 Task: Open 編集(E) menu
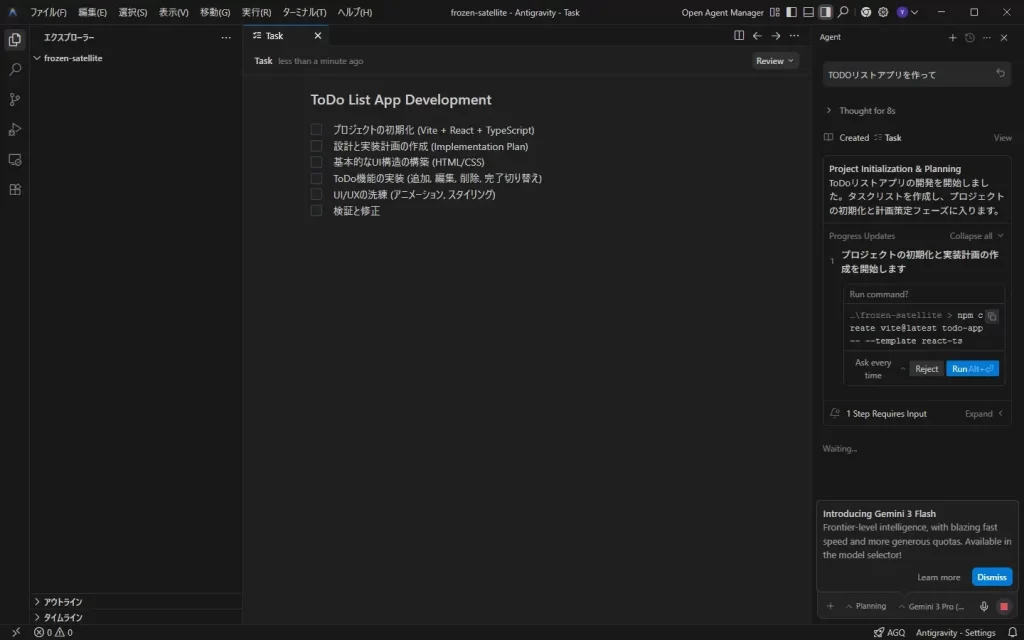tap(92, 12)
